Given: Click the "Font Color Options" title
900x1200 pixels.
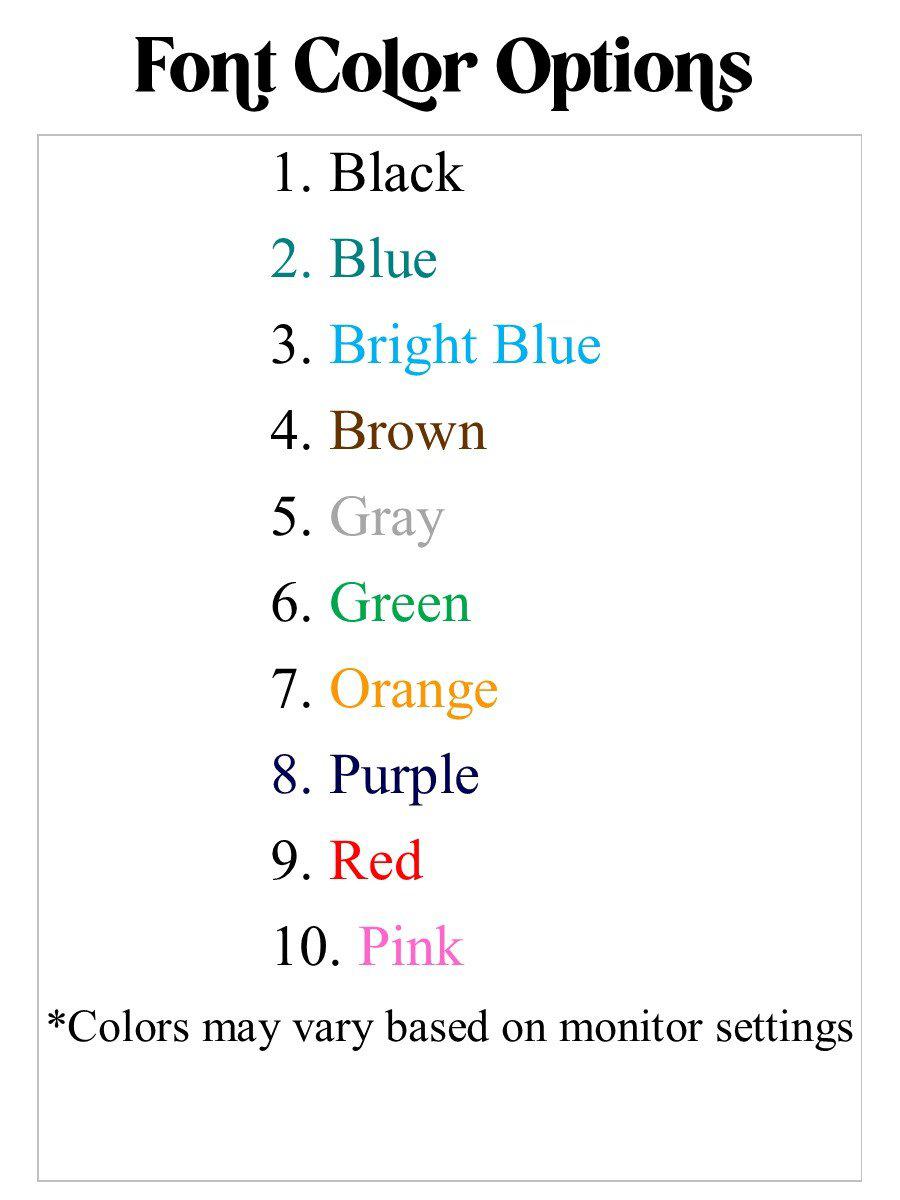Looking at the screenshot, I should point(443,68).
